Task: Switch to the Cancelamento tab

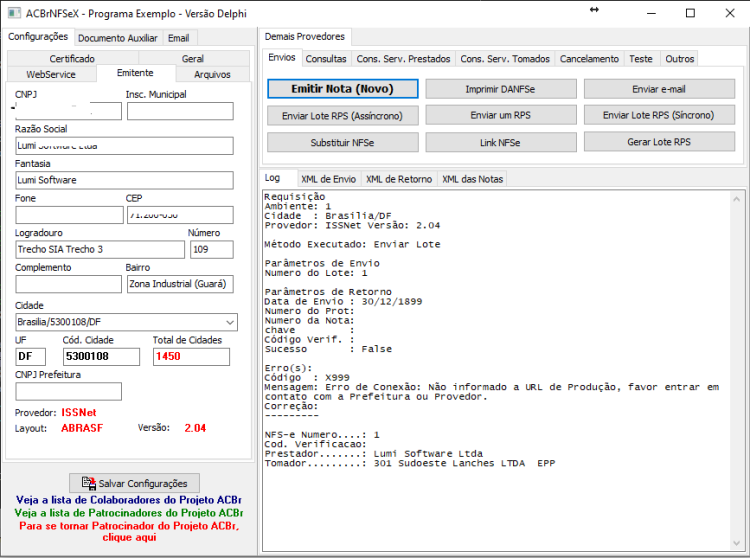Action: tap(589, 59)
